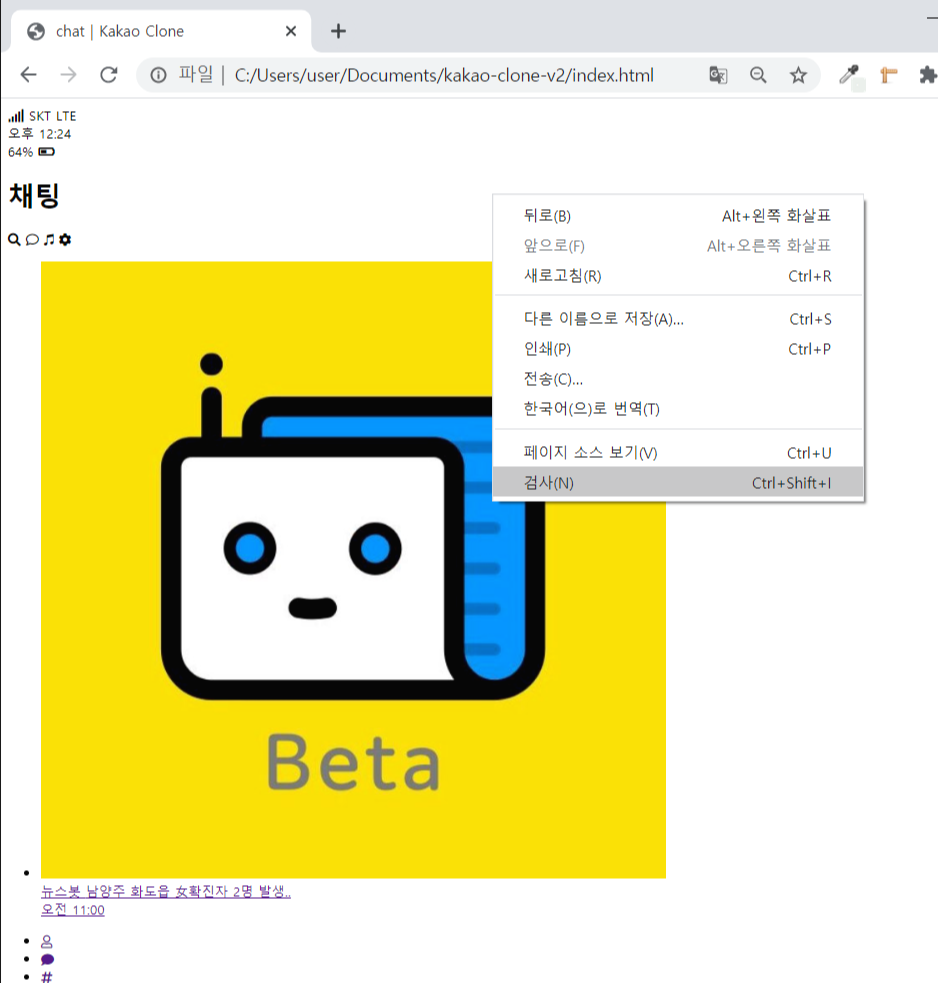Click the gear settings icon under 채팅
Screen dimensions: 938x983
(65, 239)
